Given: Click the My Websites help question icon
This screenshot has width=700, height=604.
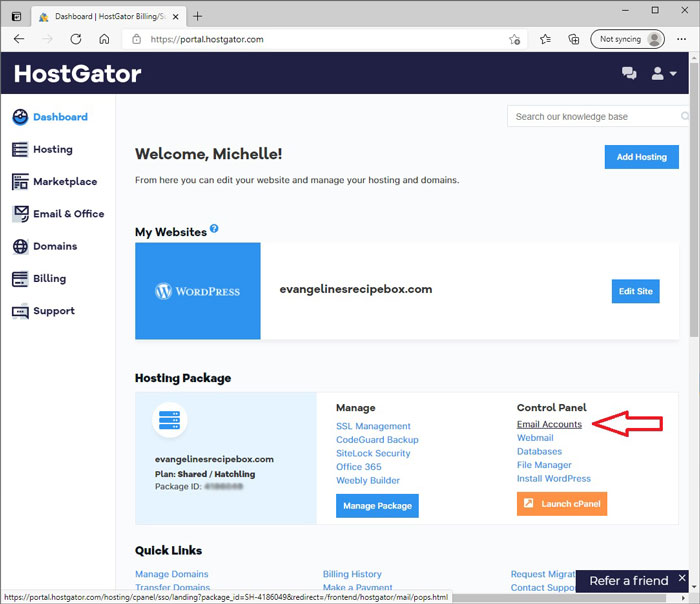Looking at the screenshot, I should click(x=214, y=229).
